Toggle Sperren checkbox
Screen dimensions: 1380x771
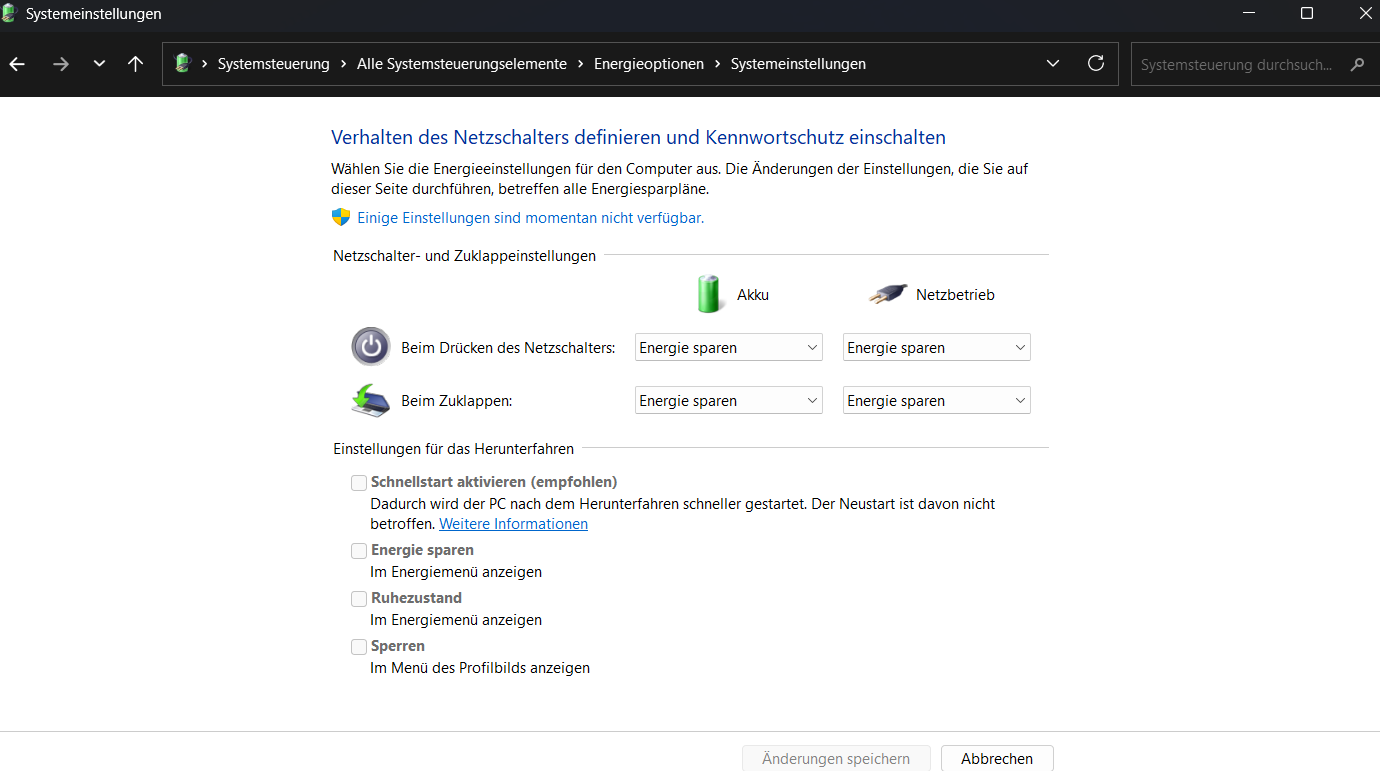359,647
